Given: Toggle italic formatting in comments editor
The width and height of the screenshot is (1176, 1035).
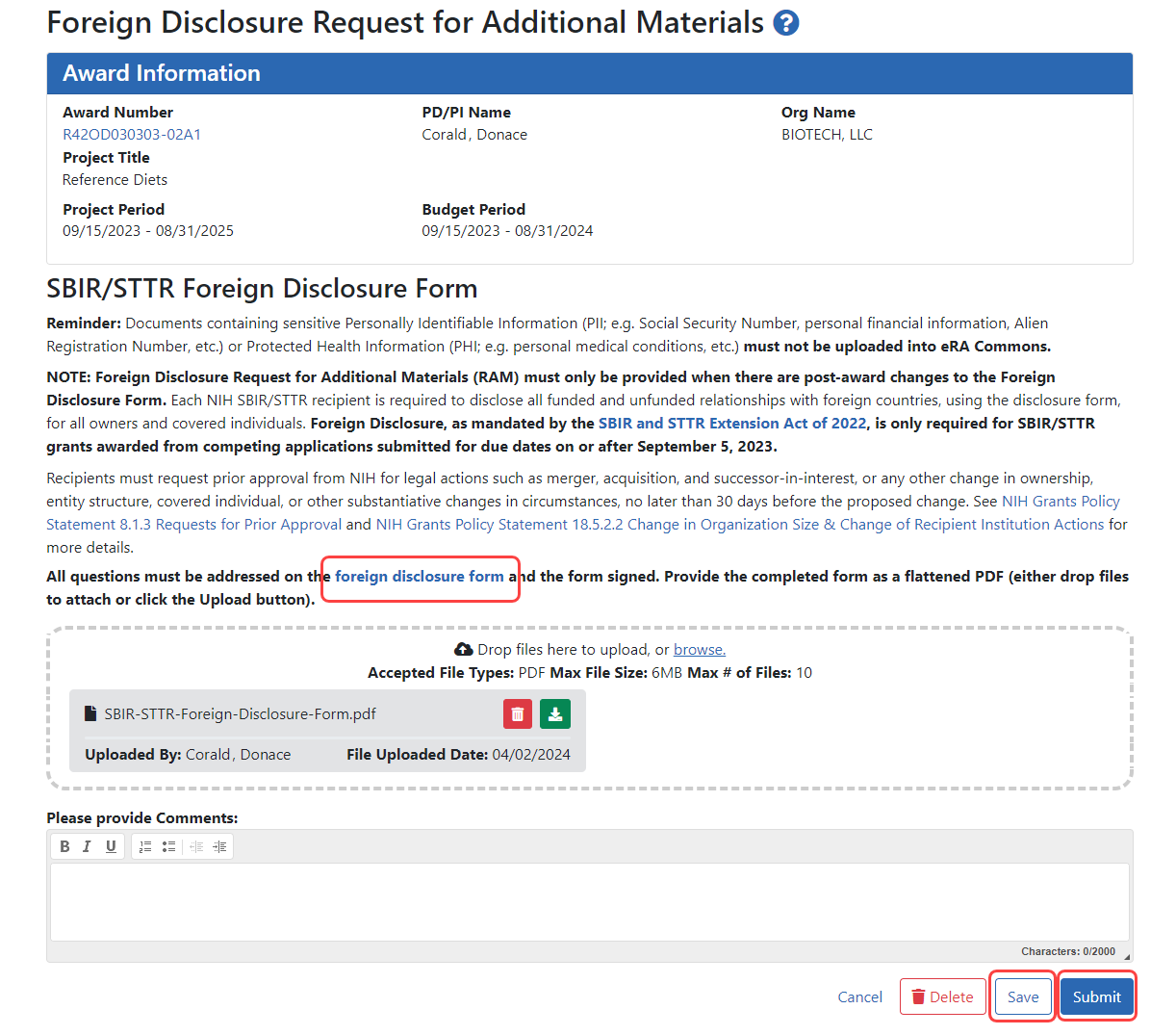Looking at the screenshot, I should (x=87, y=846).
